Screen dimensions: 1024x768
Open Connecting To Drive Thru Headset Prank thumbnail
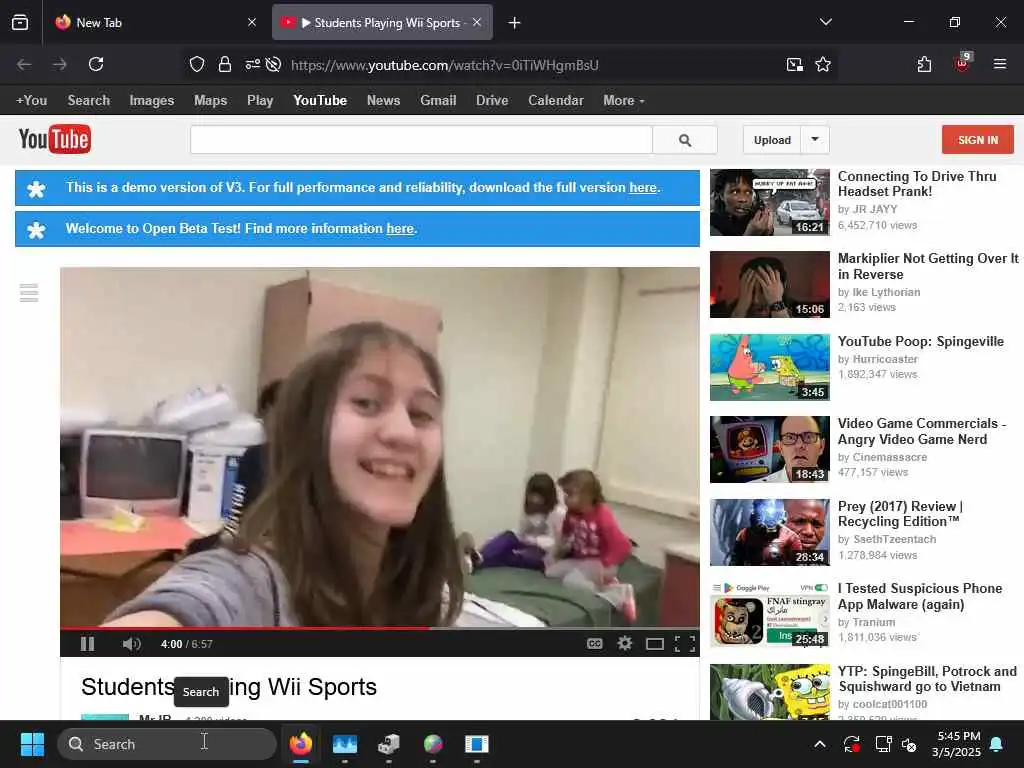tap(769, 202)
